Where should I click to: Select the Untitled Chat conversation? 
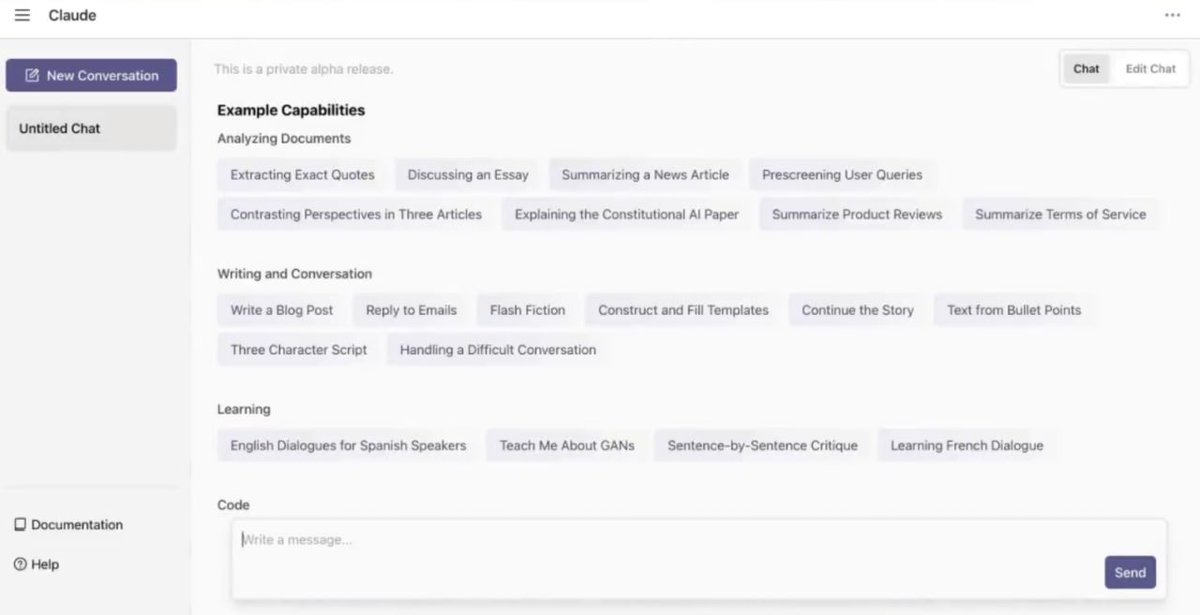point(91,128)
